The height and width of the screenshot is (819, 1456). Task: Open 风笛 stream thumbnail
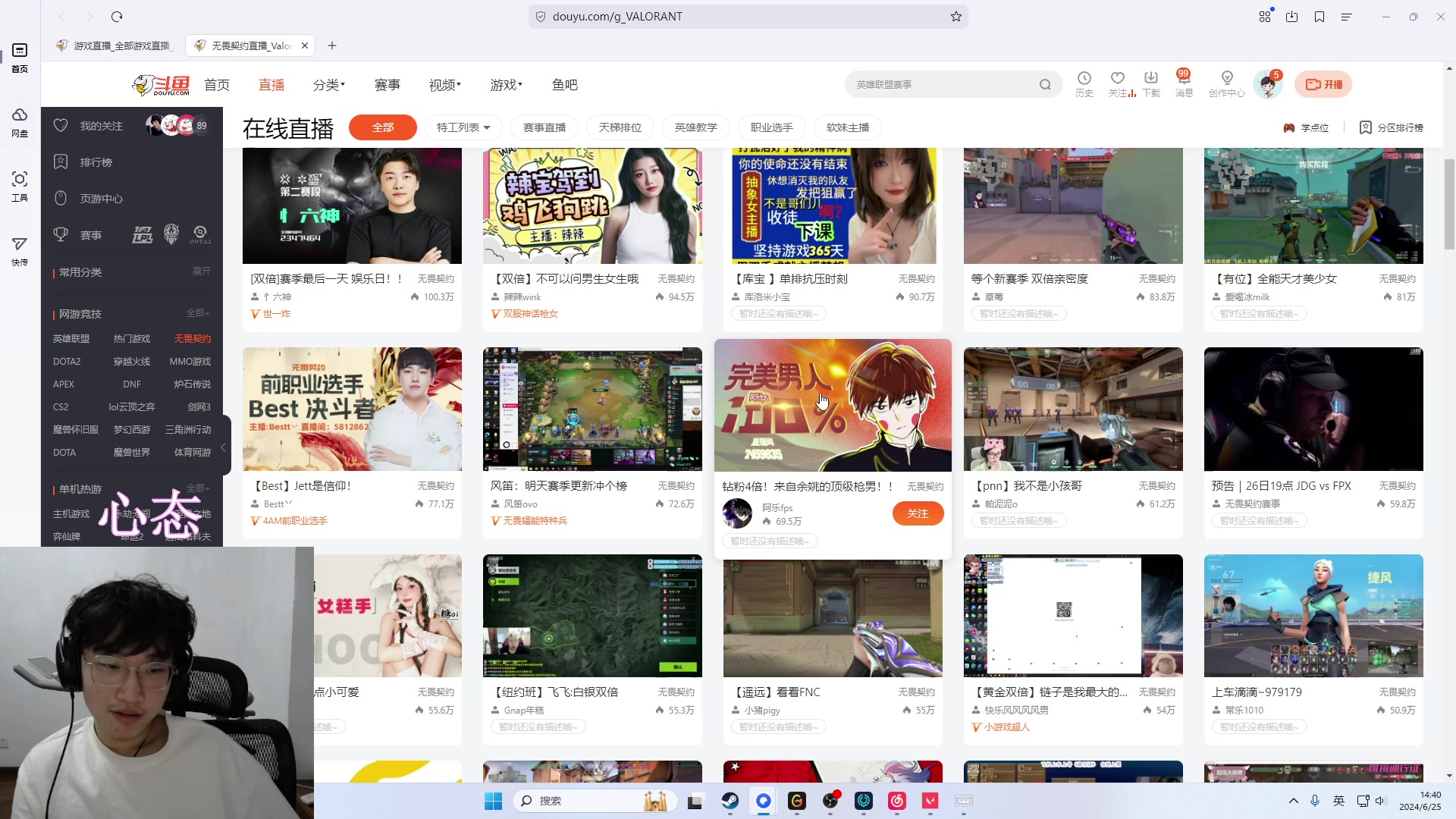click(592, 409)
